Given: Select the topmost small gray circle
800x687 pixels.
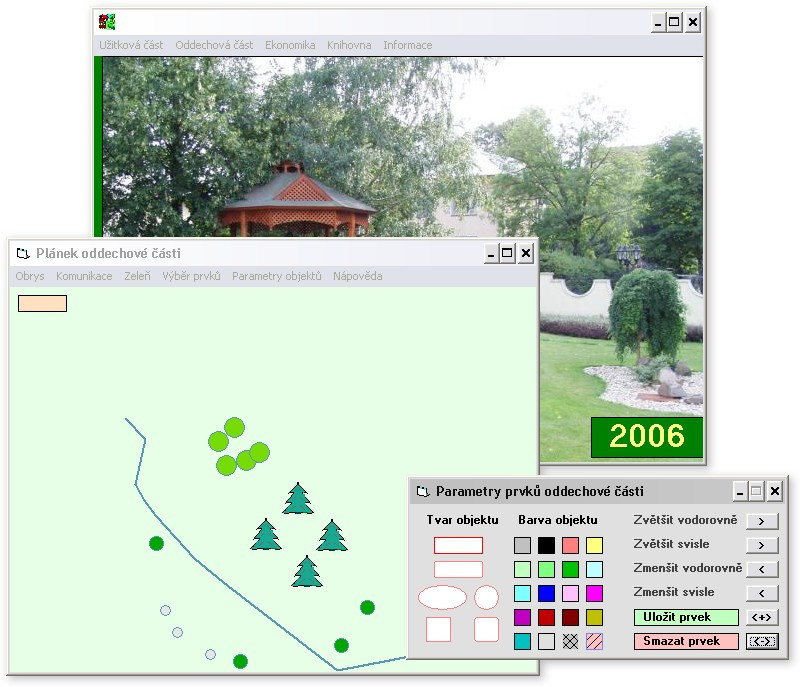Looking at the screenshot, I should tap(165, 610).
